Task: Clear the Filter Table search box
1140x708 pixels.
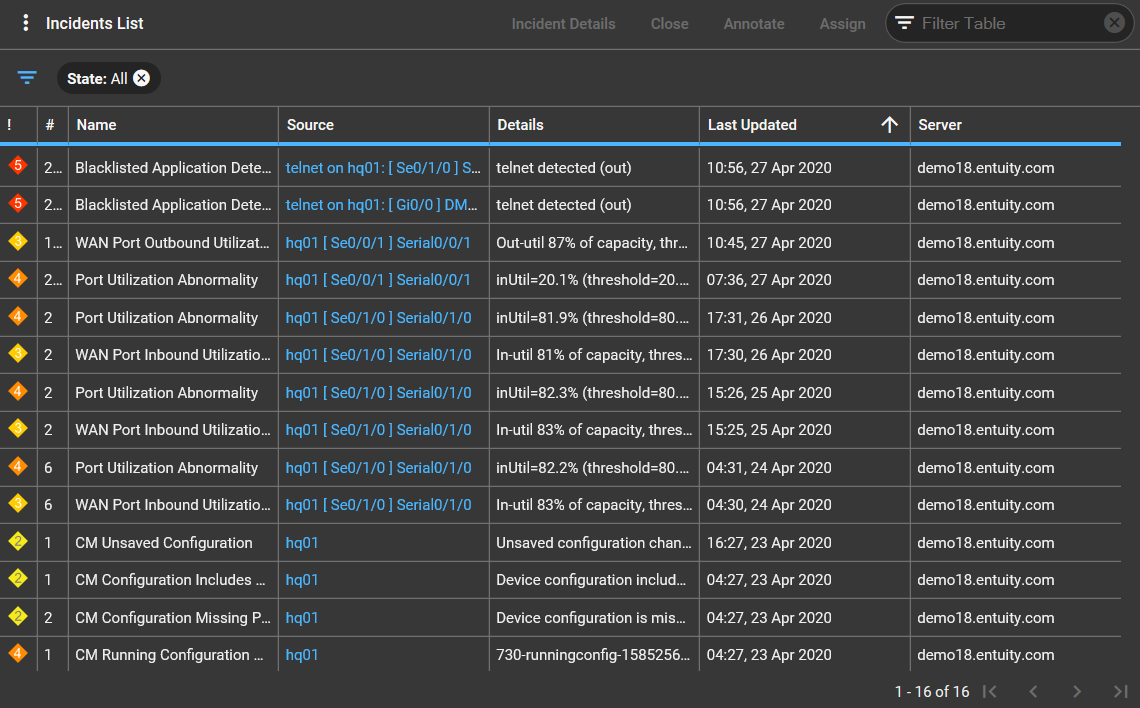Action: [x=1114, y=23]
